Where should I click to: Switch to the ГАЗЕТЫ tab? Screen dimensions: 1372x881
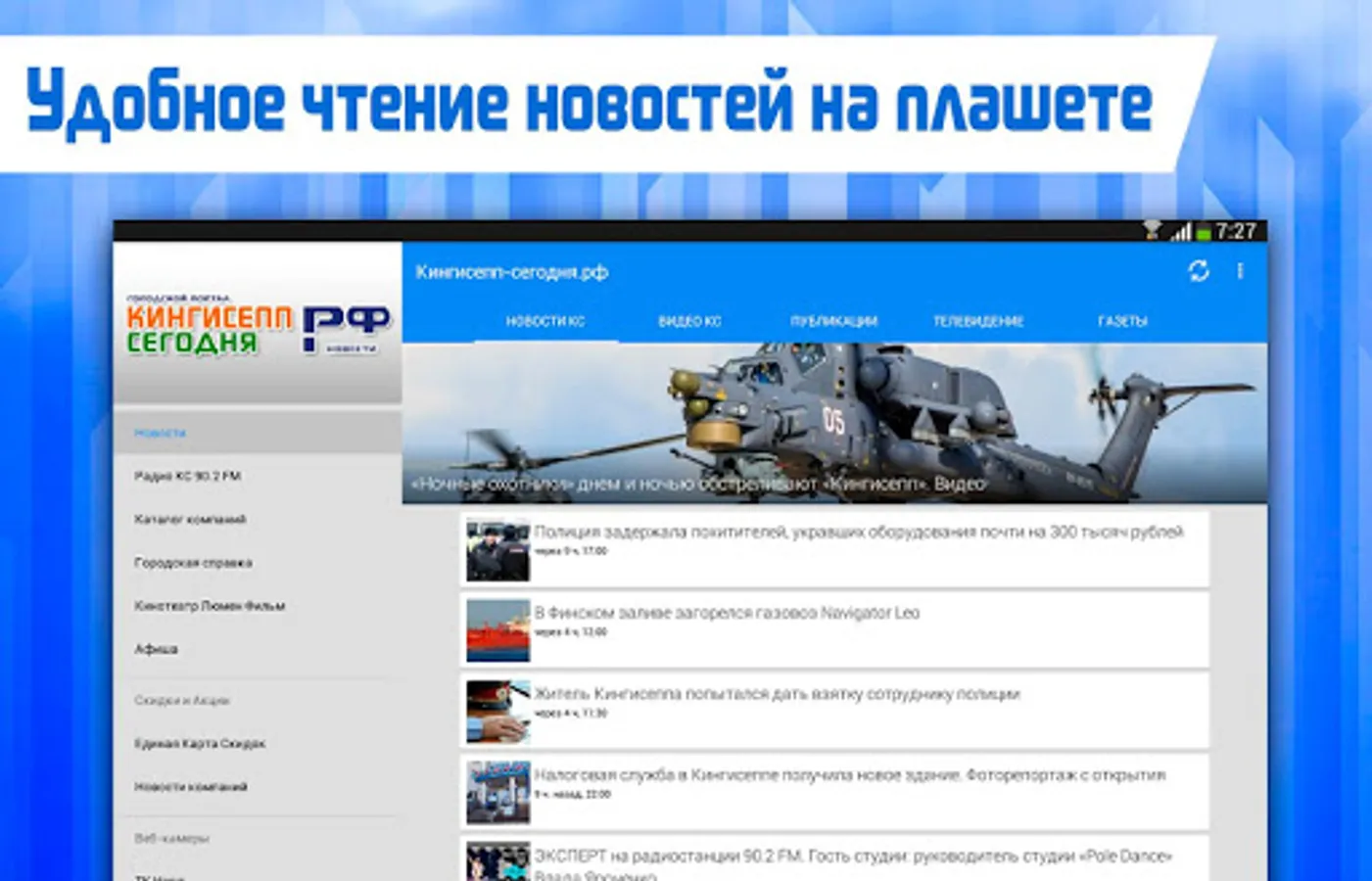click(x=1122, y=321)
